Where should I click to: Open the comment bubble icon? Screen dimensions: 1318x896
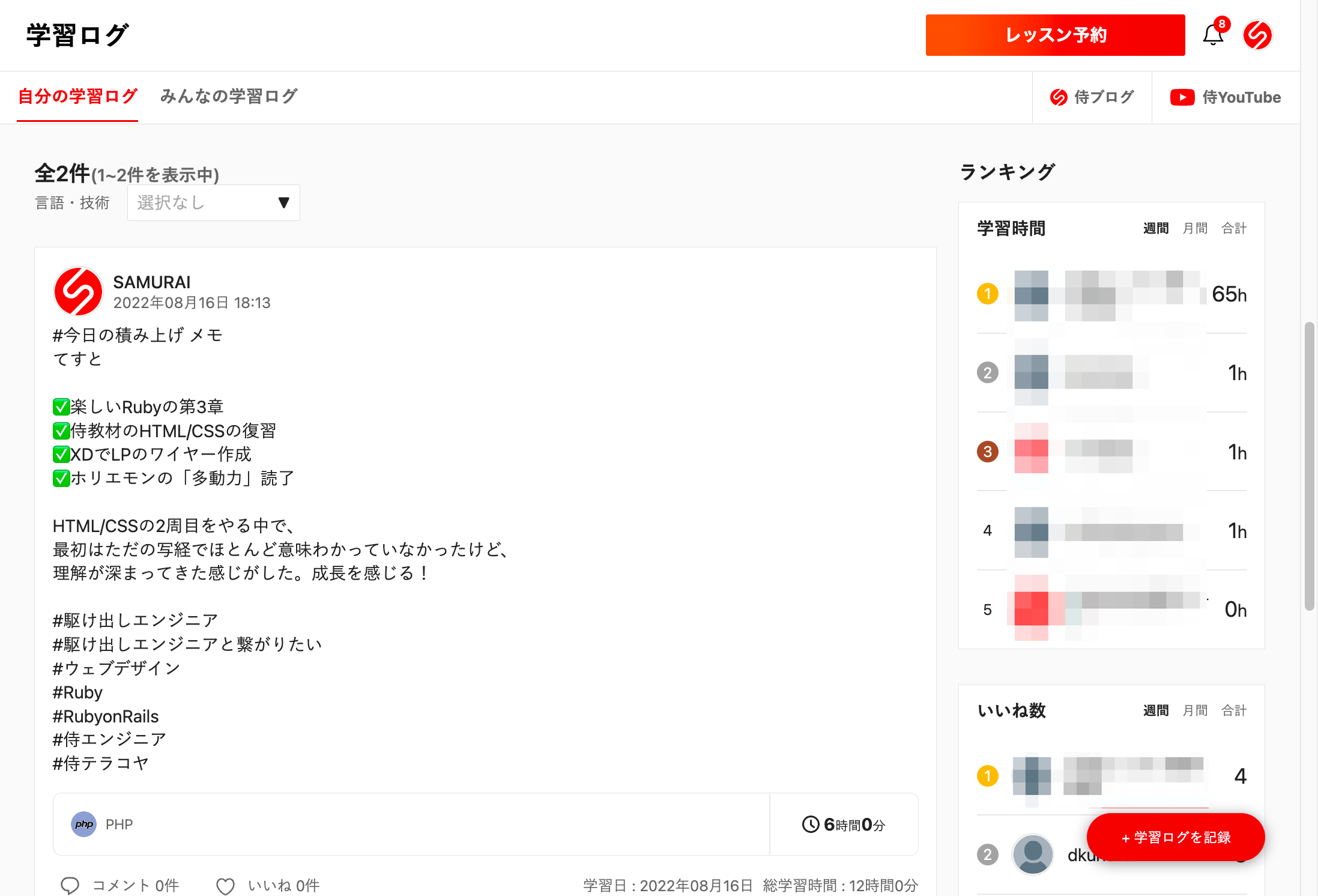click(x=70, y=885)
